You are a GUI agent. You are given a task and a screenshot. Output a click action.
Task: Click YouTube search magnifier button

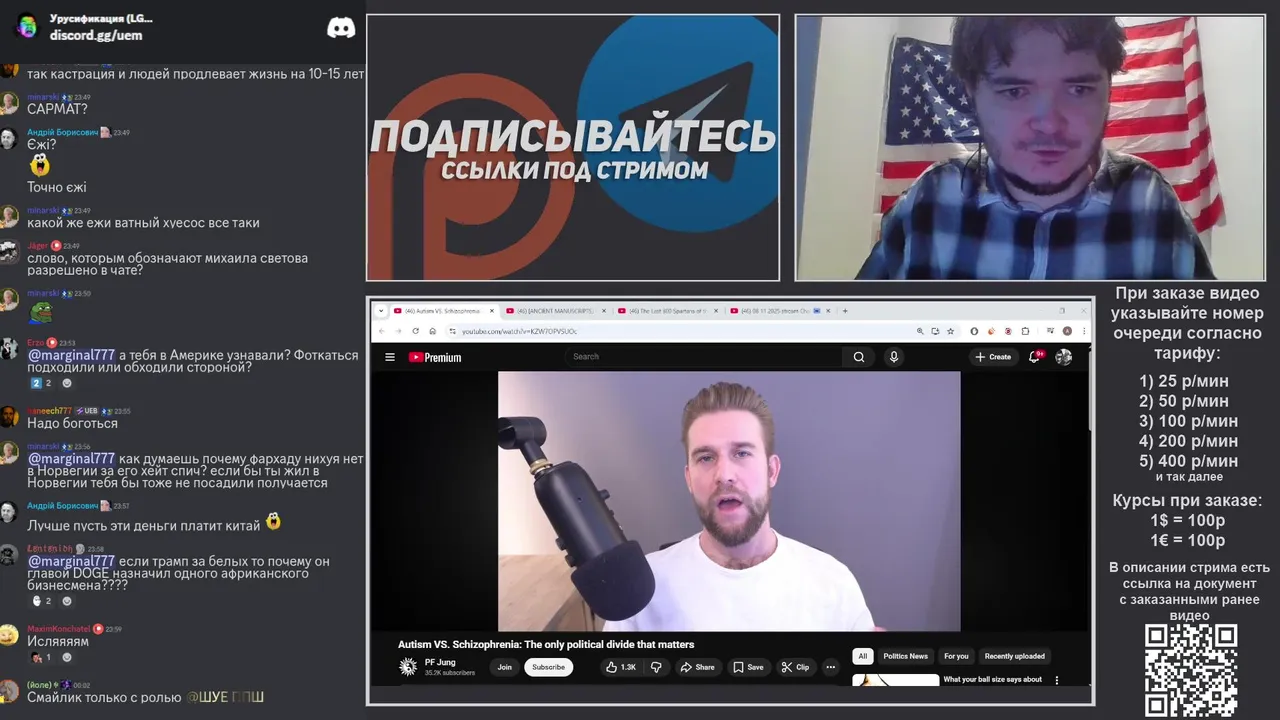point(859,357)
